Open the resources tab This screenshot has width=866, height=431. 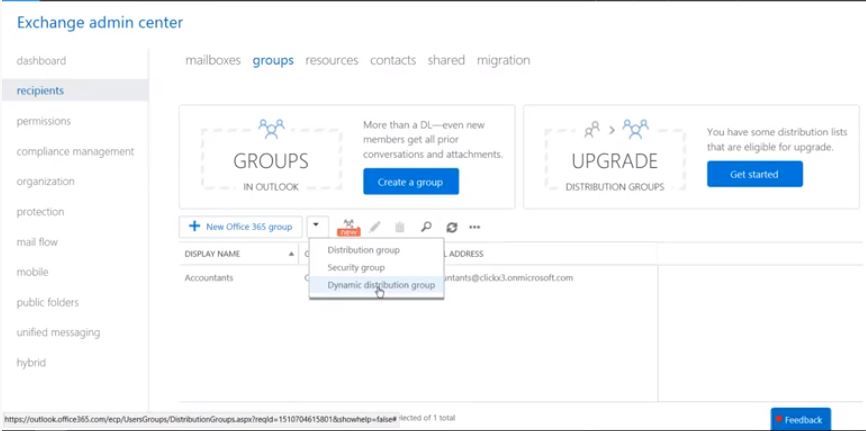(332, 60)
